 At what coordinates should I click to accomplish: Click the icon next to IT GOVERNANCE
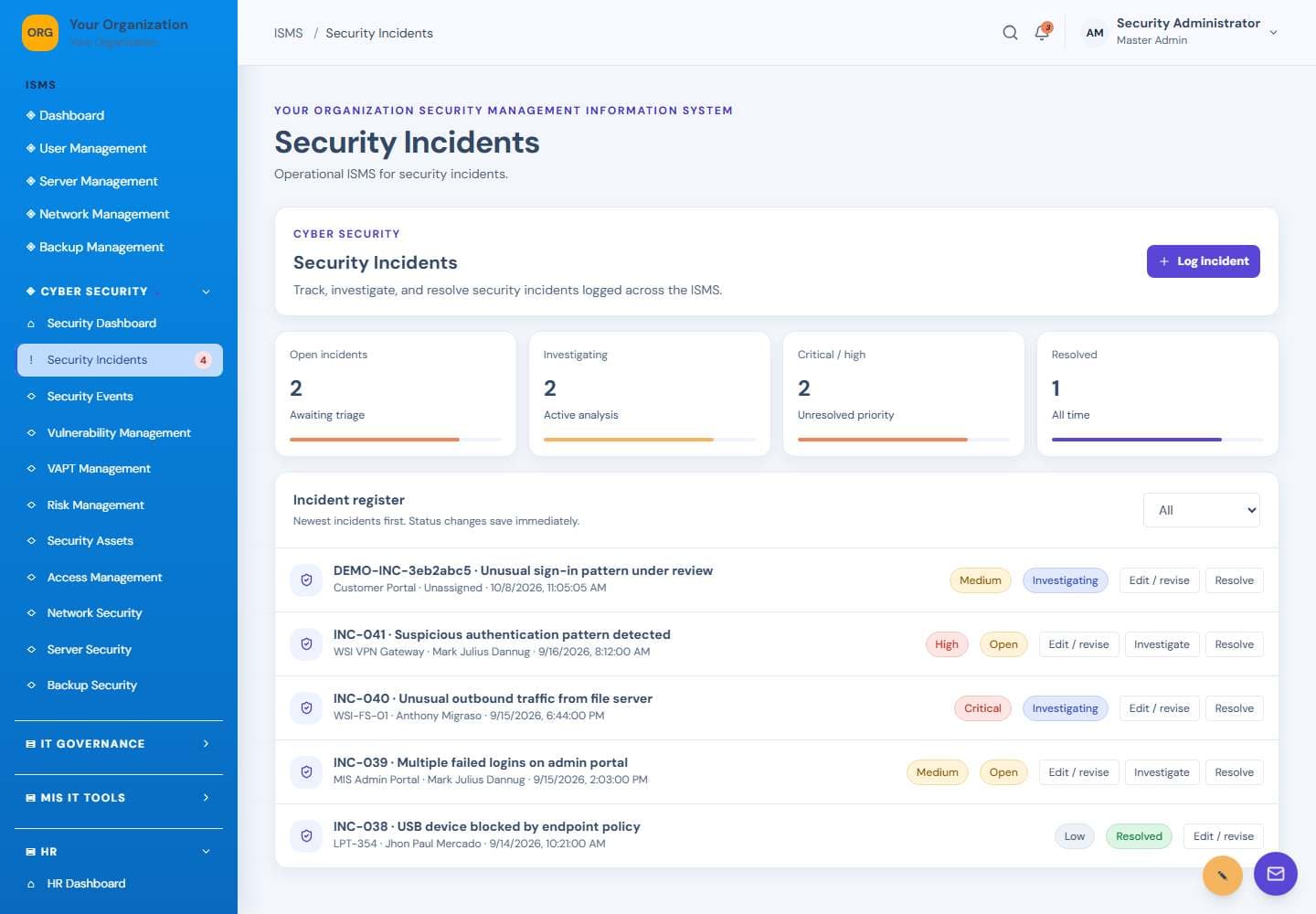[31, 744]
